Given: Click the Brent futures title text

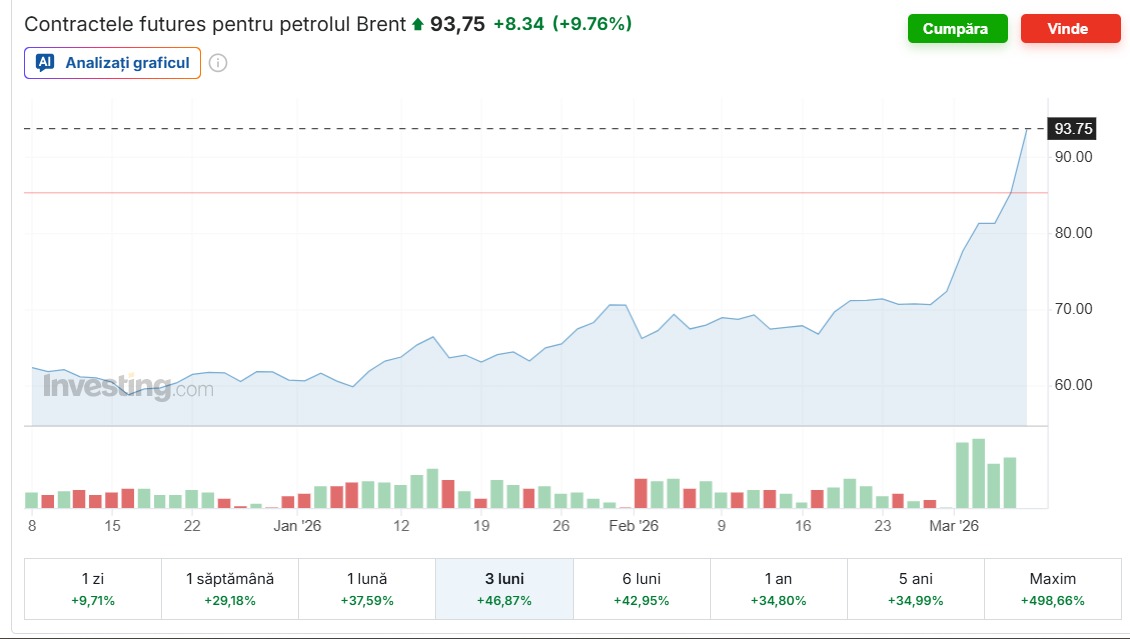Looking at the screenshot, I should pos(215,25).
